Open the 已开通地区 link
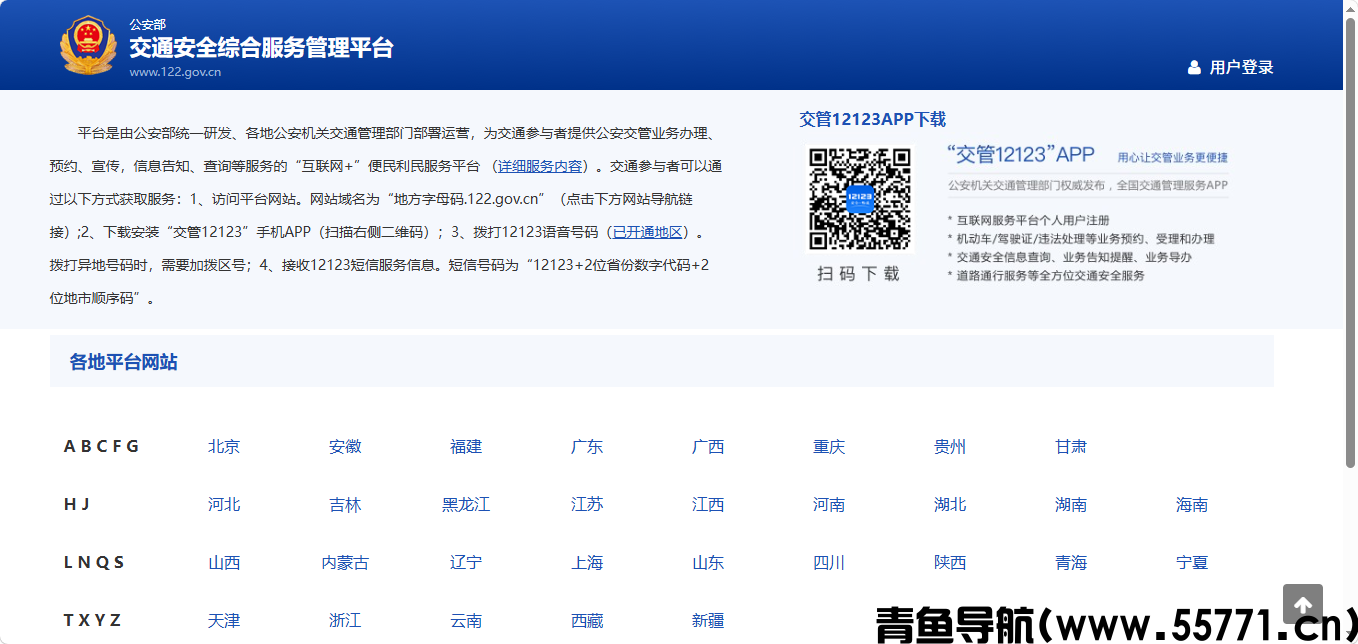The image size is (1358, 644). pos(647,232)
